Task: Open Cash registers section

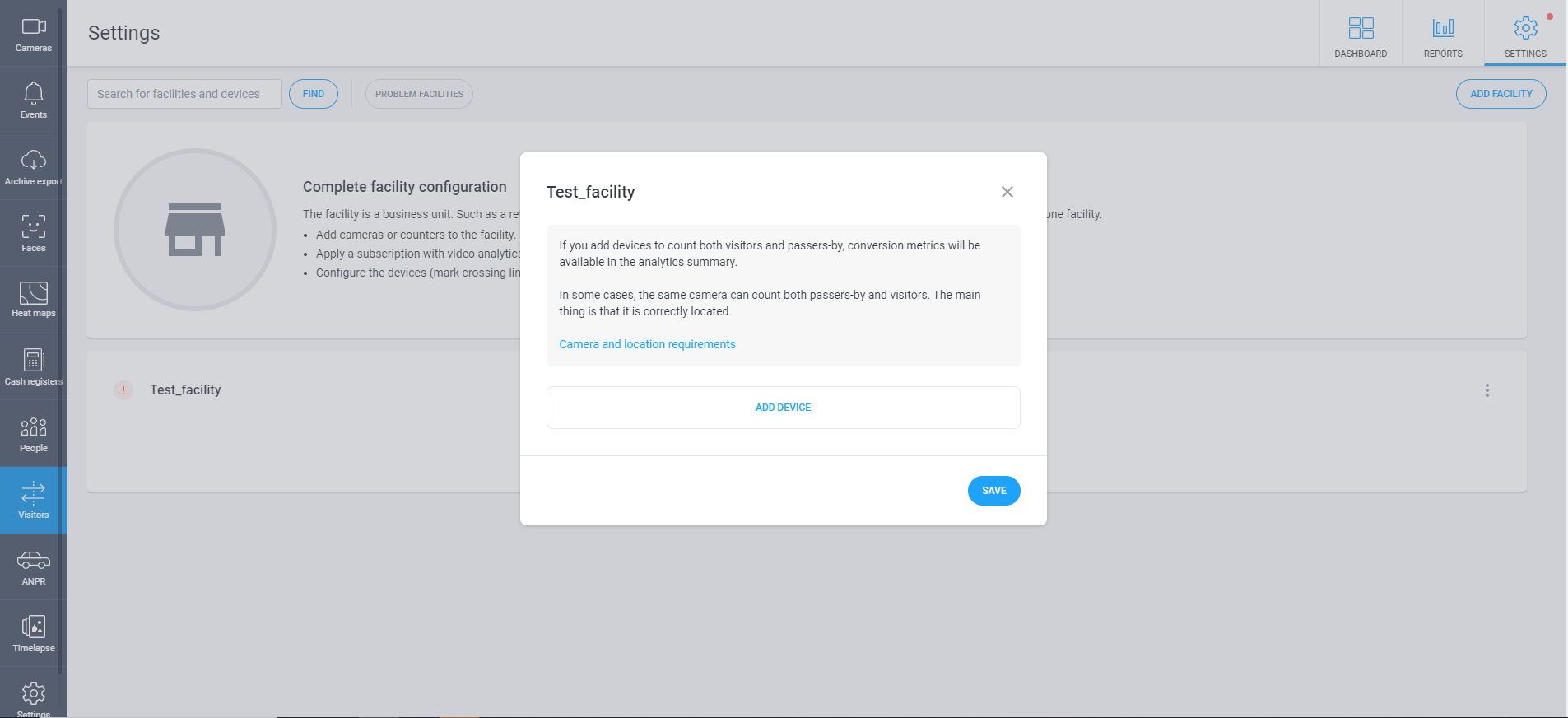Action: tap(34, 367)
